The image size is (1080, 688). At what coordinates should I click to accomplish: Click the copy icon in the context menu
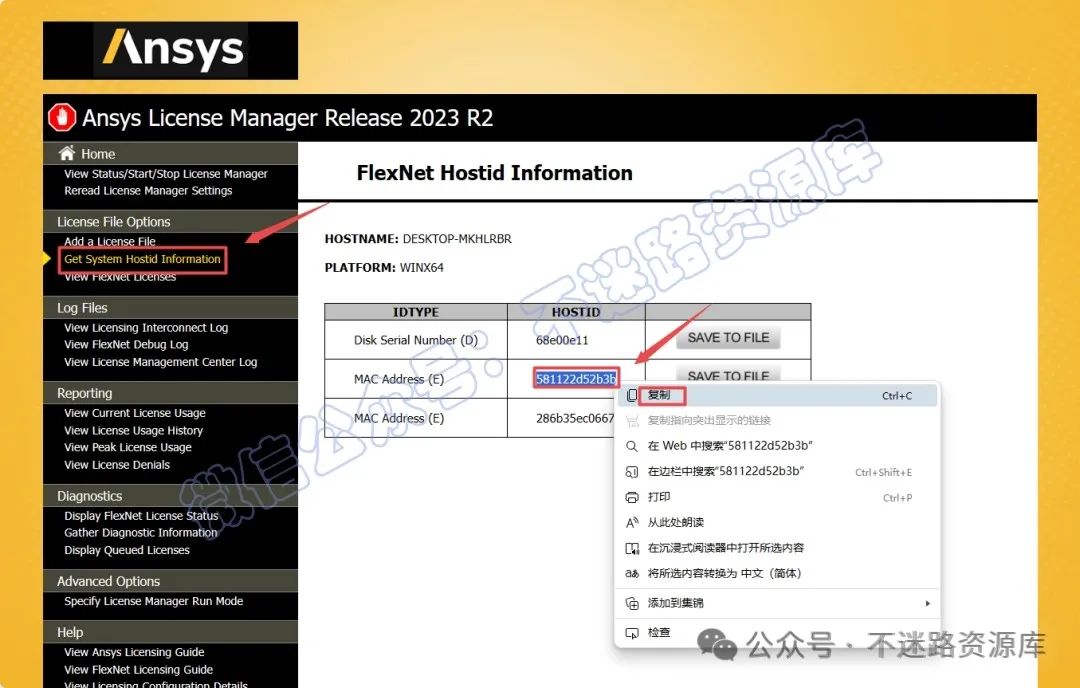tap(632, 395)
